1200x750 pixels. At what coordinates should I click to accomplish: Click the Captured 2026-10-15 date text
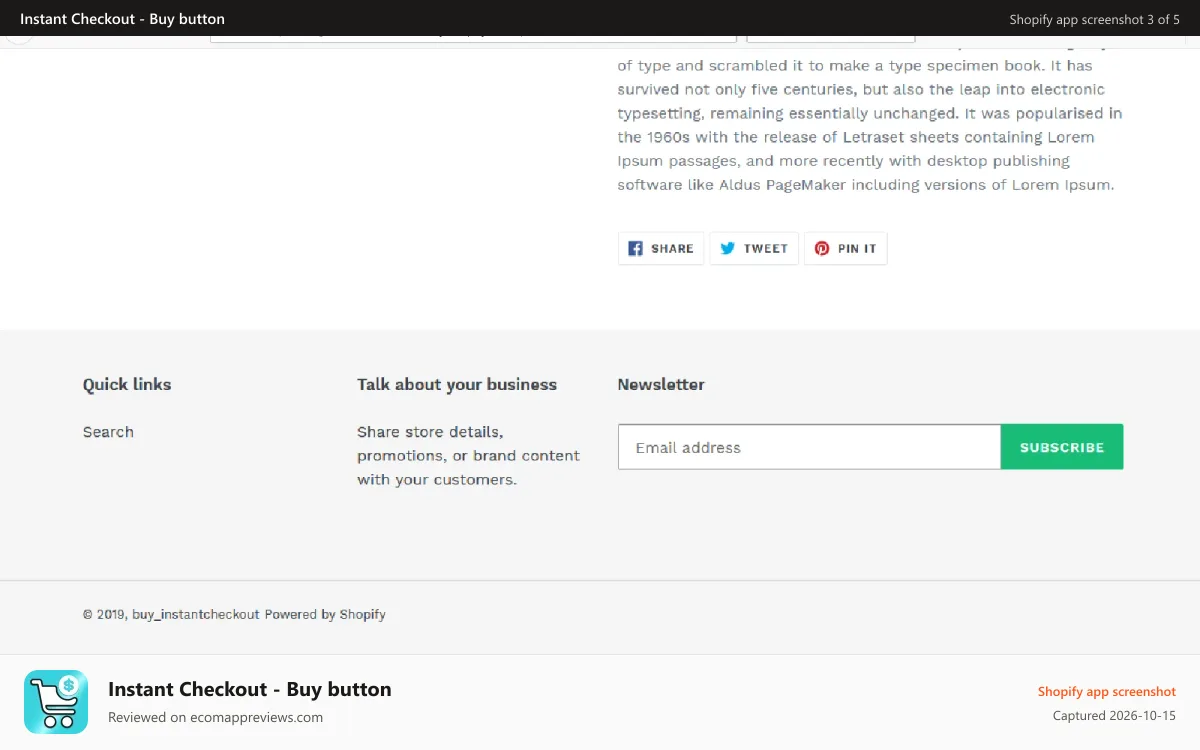tap(1114, 716)
